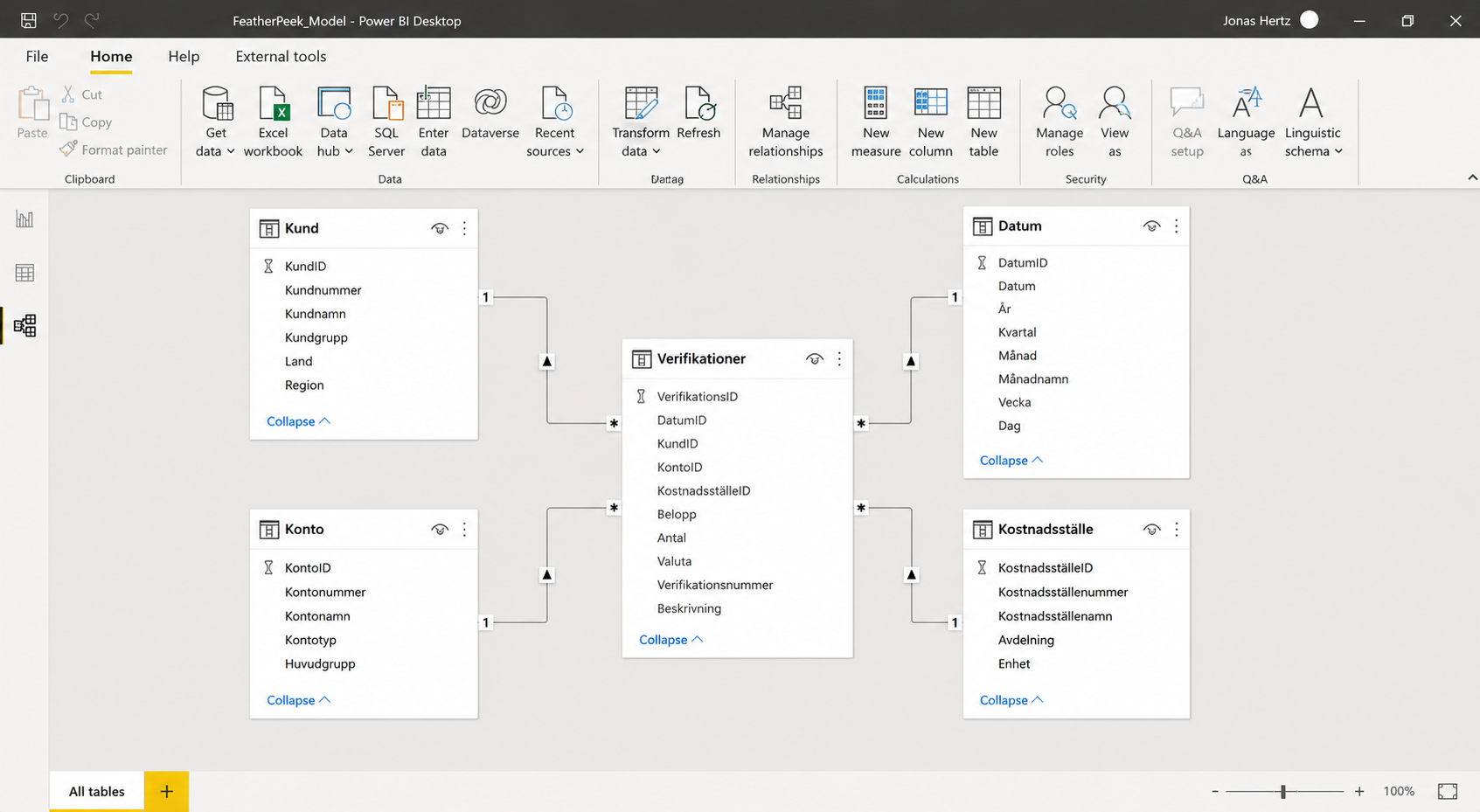Open Dataverse connector
Viewport: 1480px width, 812px height.
click(x=490, y=114)
